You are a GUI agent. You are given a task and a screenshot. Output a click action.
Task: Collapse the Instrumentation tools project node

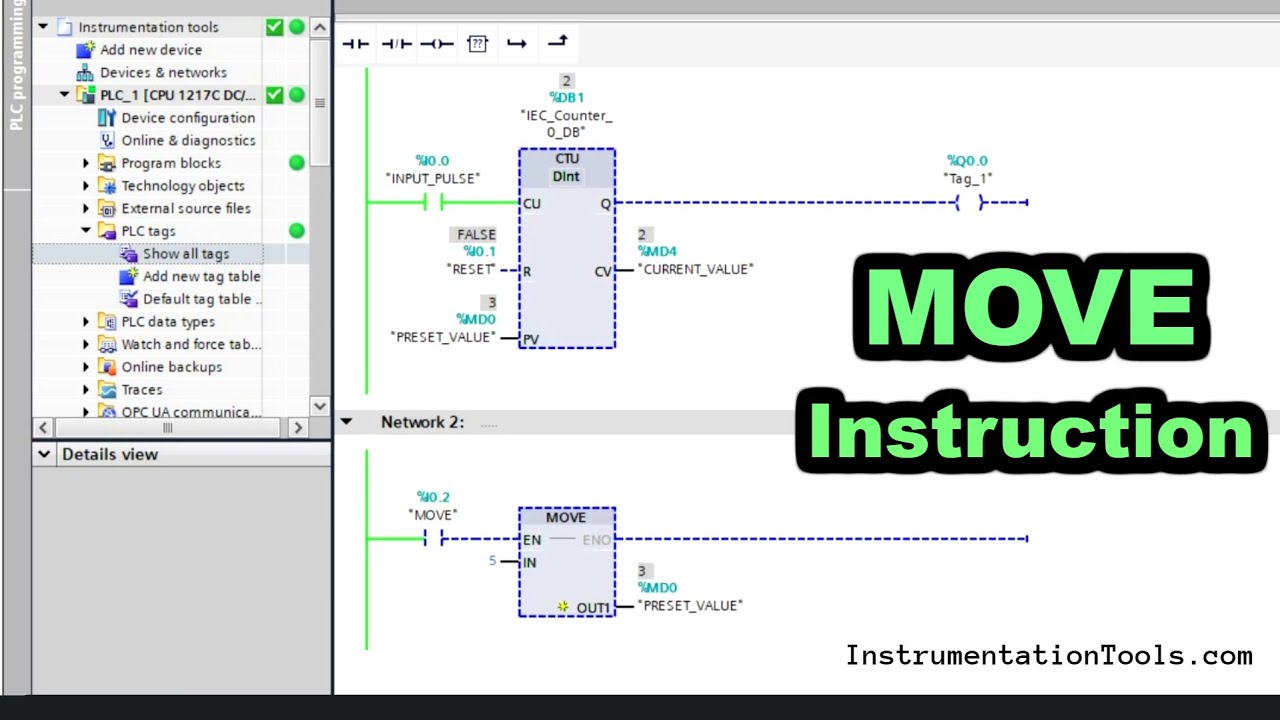point(43,27)
